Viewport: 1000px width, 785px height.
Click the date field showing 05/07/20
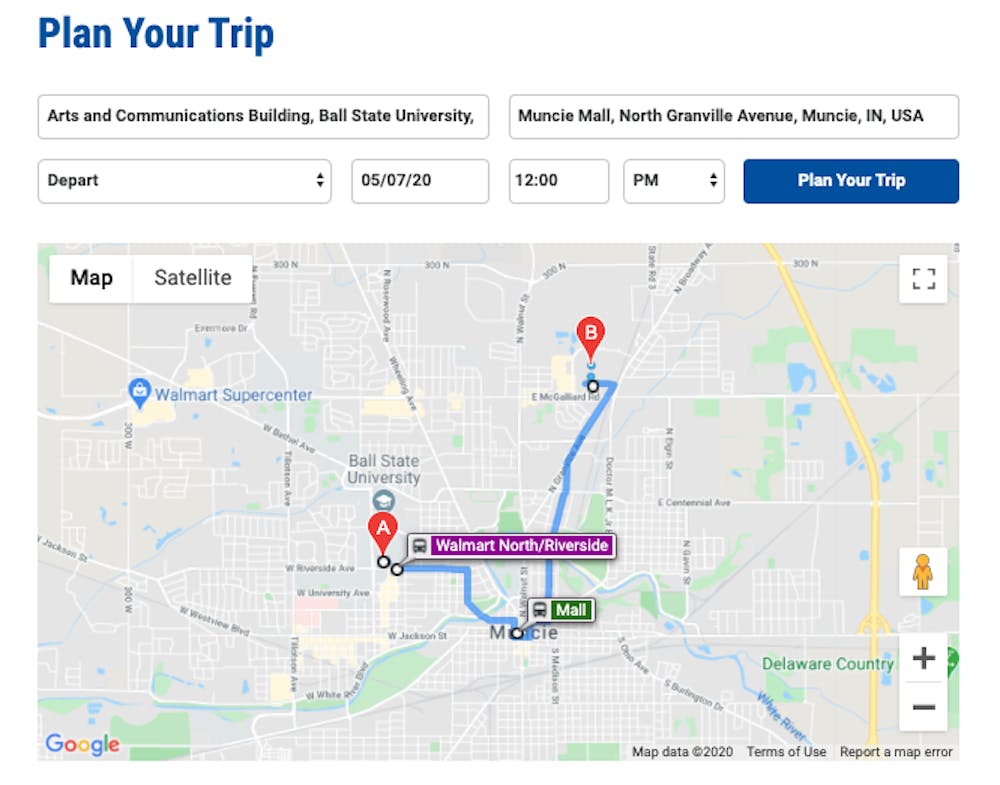pyautogui.click(x=420, y=181)
